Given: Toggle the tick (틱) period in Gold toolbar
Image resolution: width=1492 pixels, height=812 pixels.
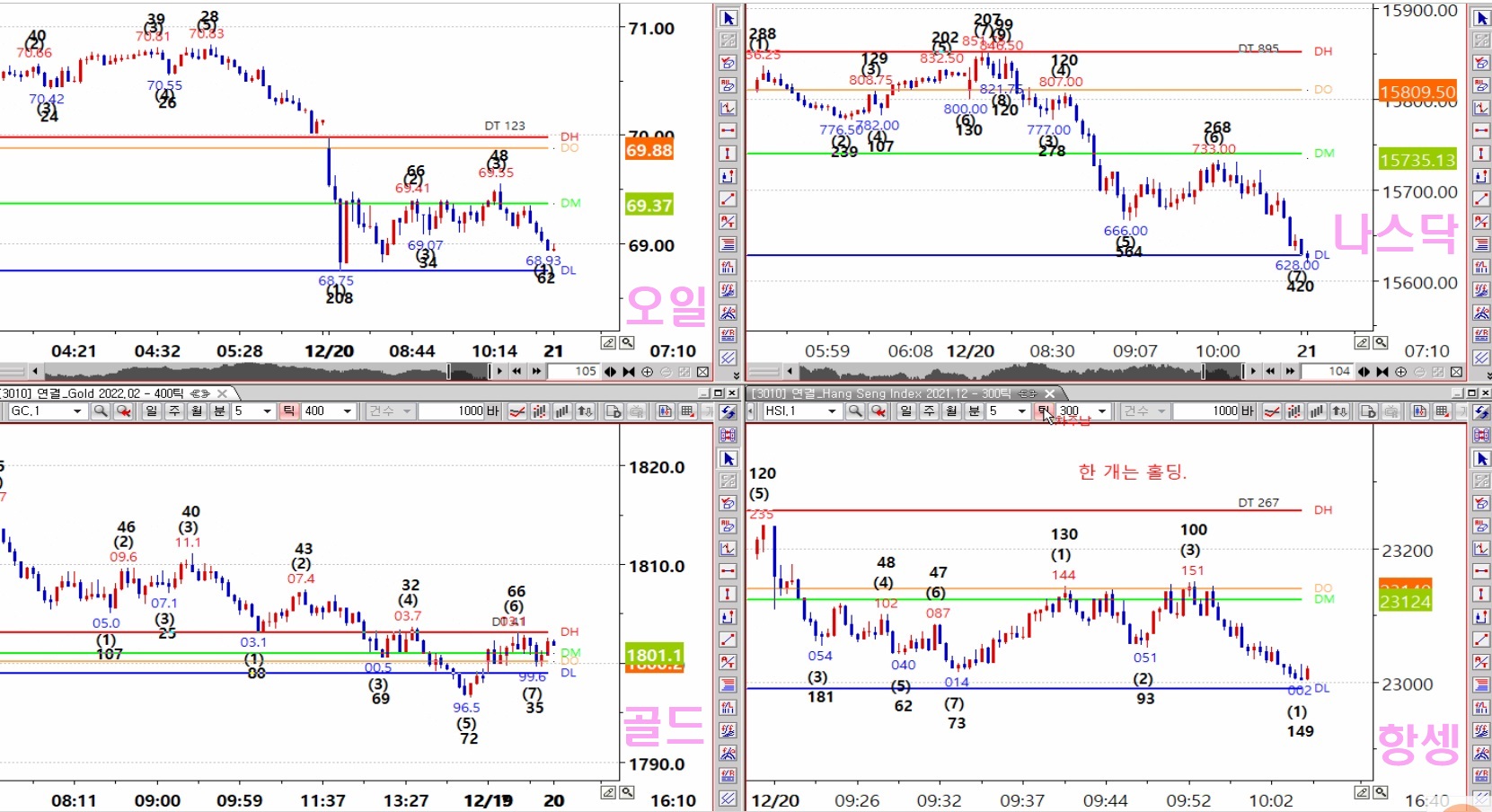Looking at the screenshot, I should pyautogui.click(x=288, y=411).
